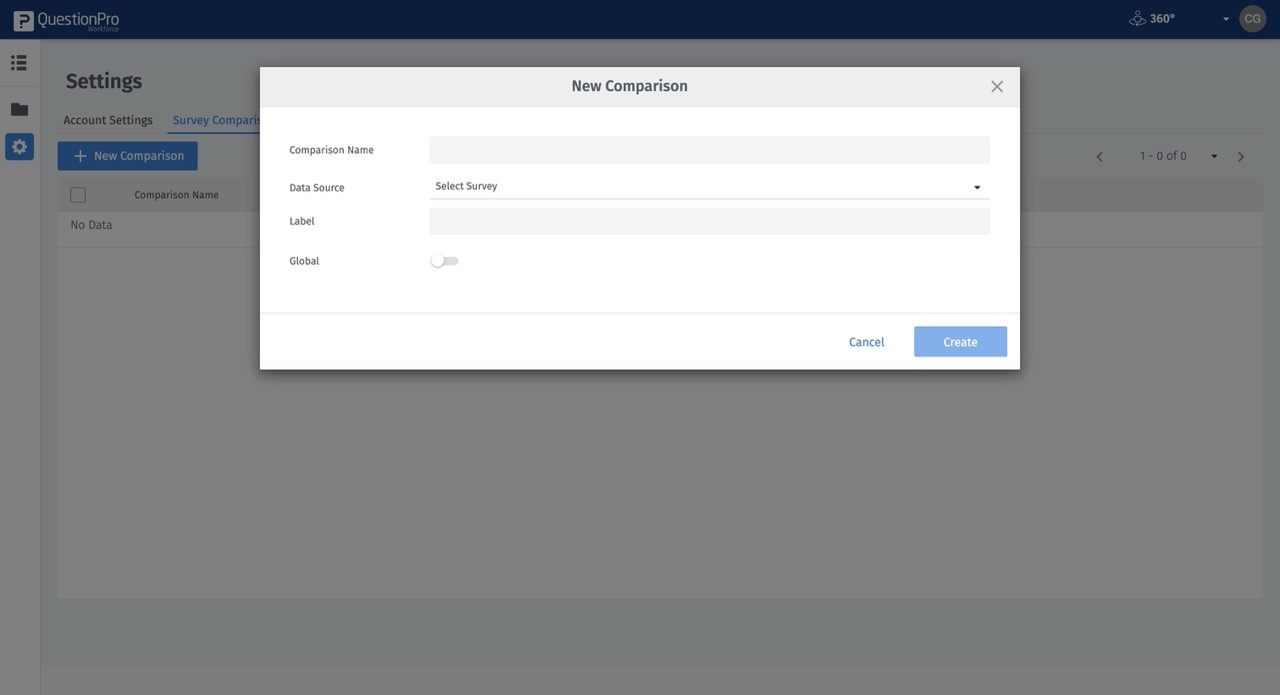This screenshot has height=695, width=1280.
Task: Check the select-all checkbox in table header
Action: coord(78,194)
